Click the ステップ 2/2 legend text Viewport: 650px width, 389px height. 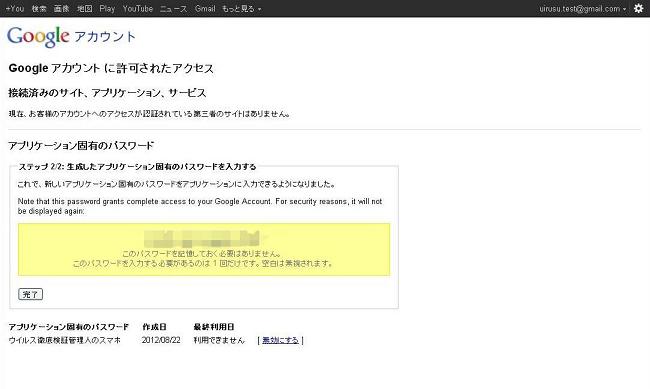(x=137, y=167)
